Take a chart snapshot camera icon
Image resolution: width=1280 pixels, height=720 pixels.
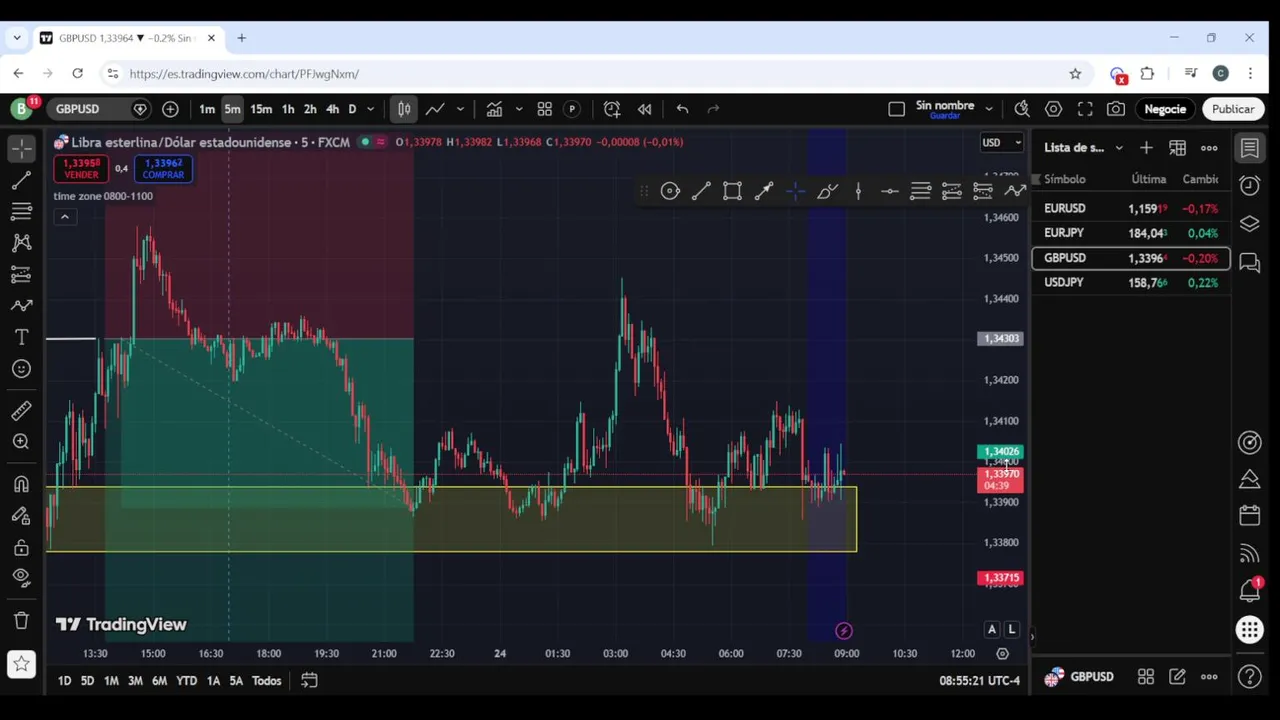pyautogui.click(x=1116, y=109)
